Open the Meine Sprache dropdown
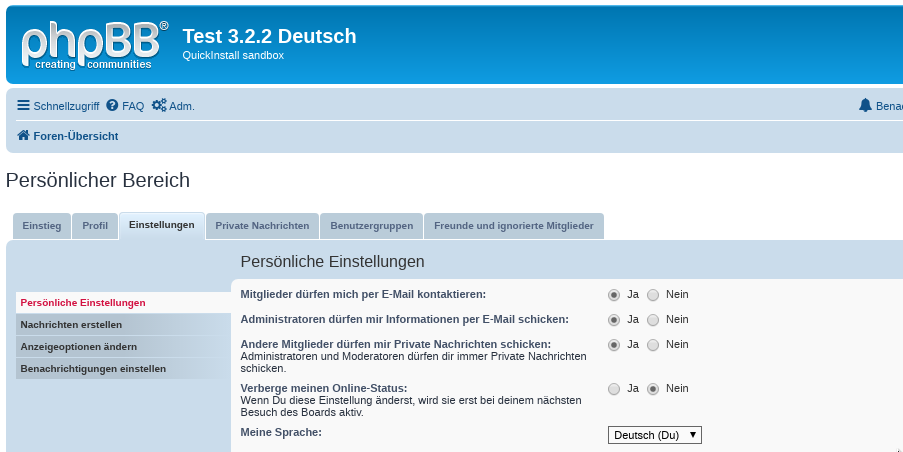The width and height of the screenshot is (903, 452). [x=655, y=435]
